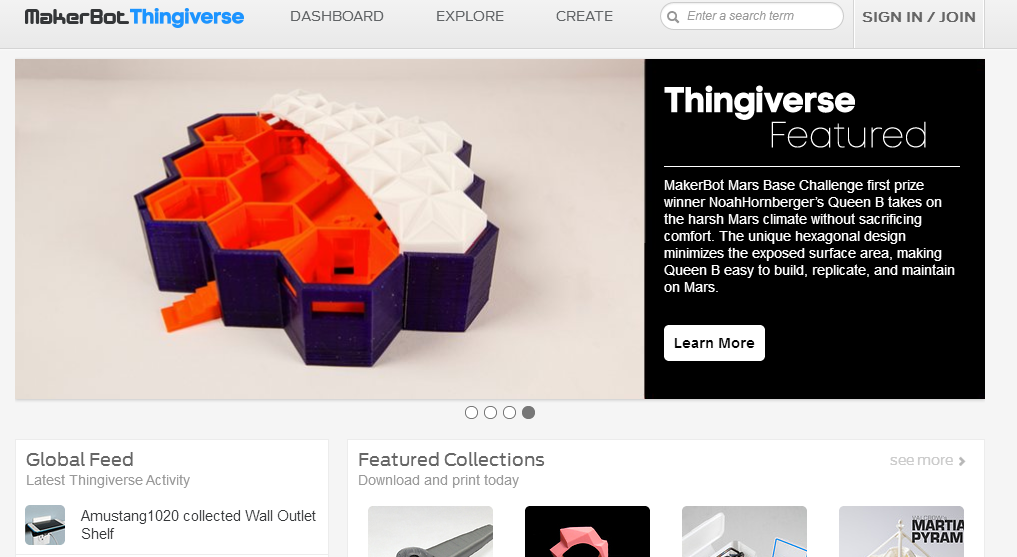Viewport: 1017px width, 557px height.
Task: Open the Explore menu
Action: [x=470, y=16]
